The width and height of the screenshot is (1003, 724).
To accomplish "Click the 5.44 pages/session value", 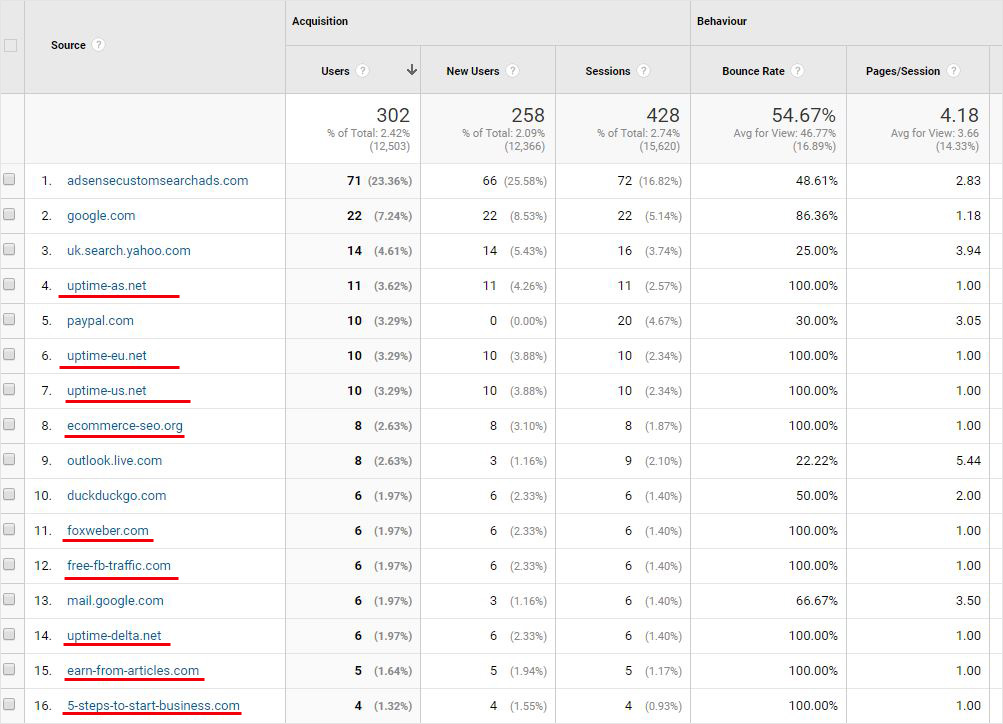I will point(968,461).
